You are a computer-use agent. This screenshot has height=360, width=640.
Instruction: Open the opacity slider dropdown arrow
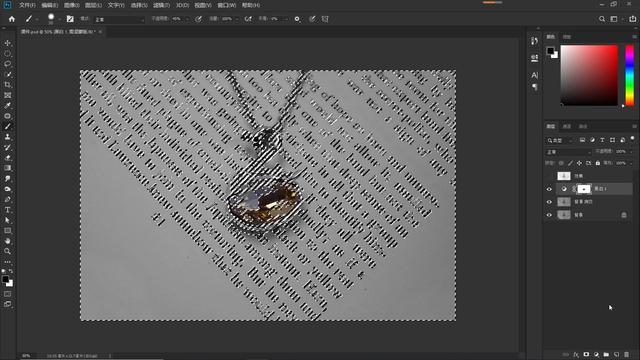[x=187, y=19]
